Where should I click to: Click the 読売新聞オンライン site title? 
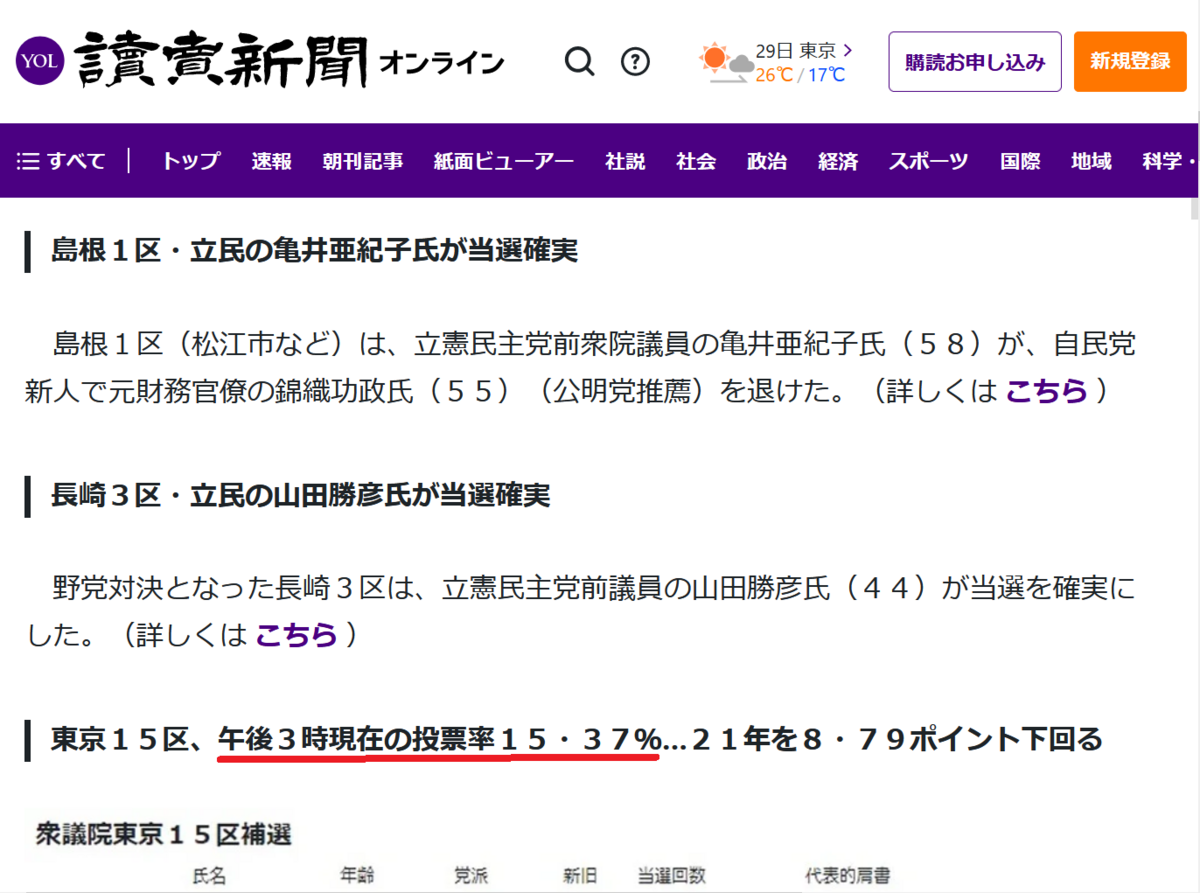pyautogui.click(x=289, y=62)
